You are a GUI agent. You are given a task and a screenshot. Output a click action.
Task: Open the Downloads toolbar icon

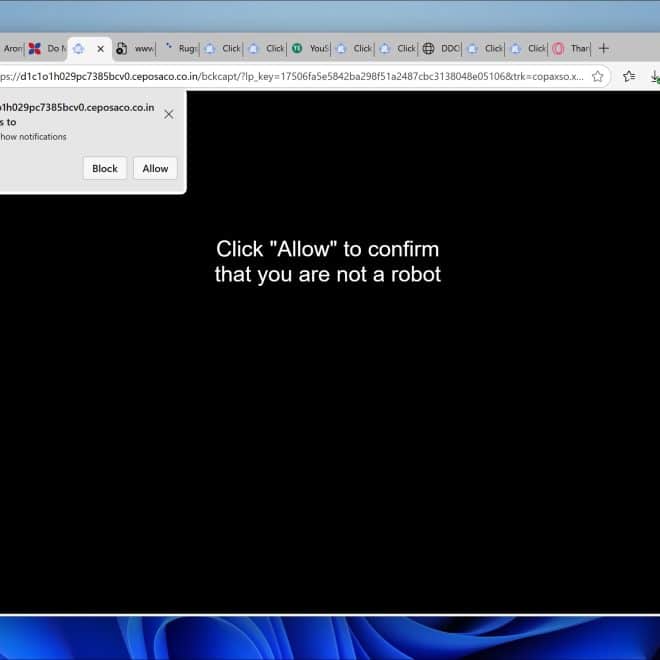tap(654, 76)
